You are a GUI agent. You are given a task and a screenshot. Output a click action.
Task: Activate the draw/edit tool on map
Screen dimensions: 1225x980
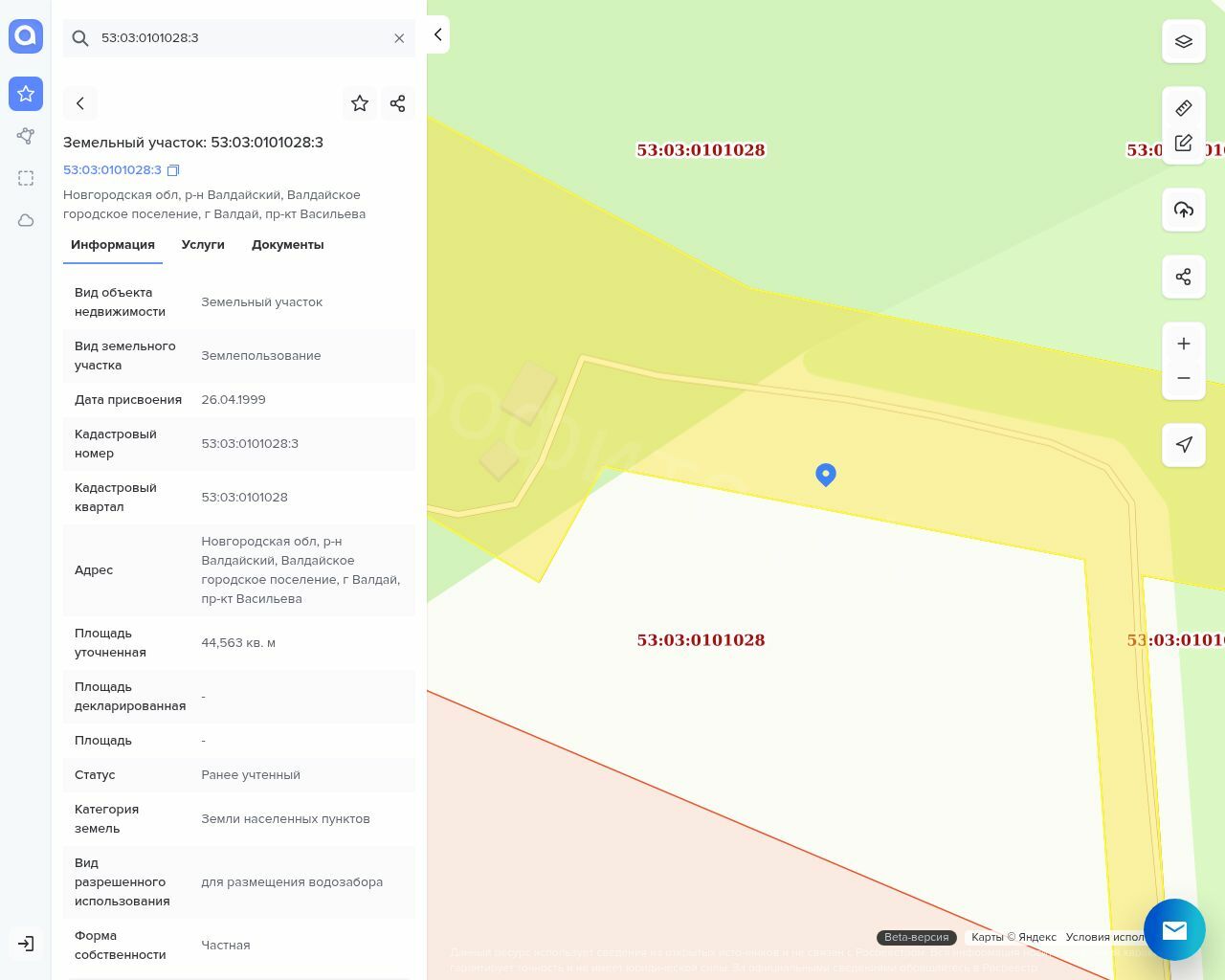click(1184, 144)
